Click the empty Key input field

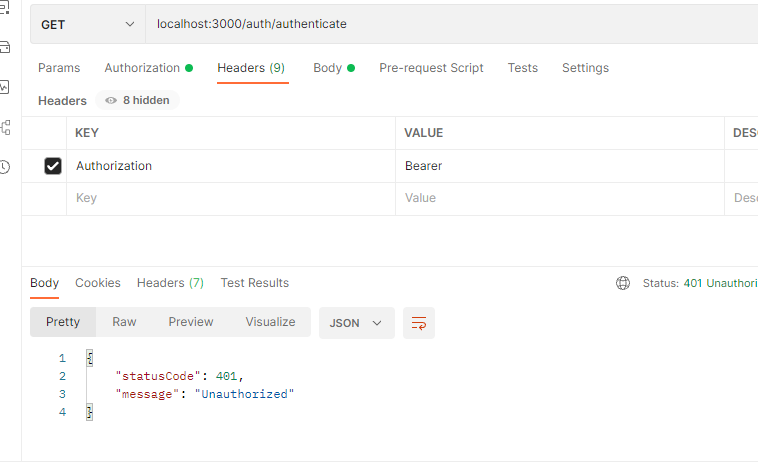(x=231, y=198)
